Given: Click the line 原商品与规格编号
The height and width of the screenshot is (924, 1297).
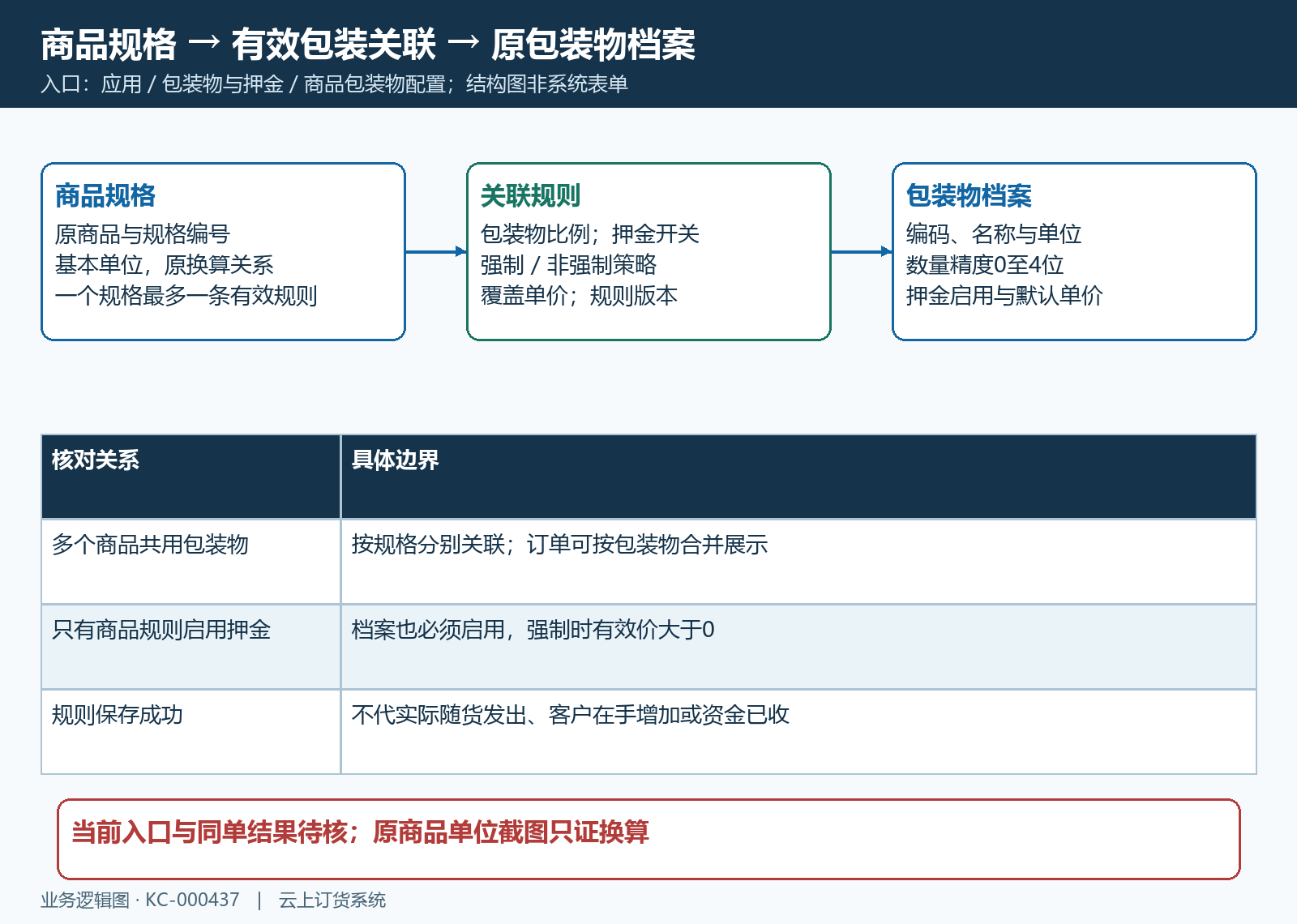Looking at the screenshot, I should tap(143, 234).
